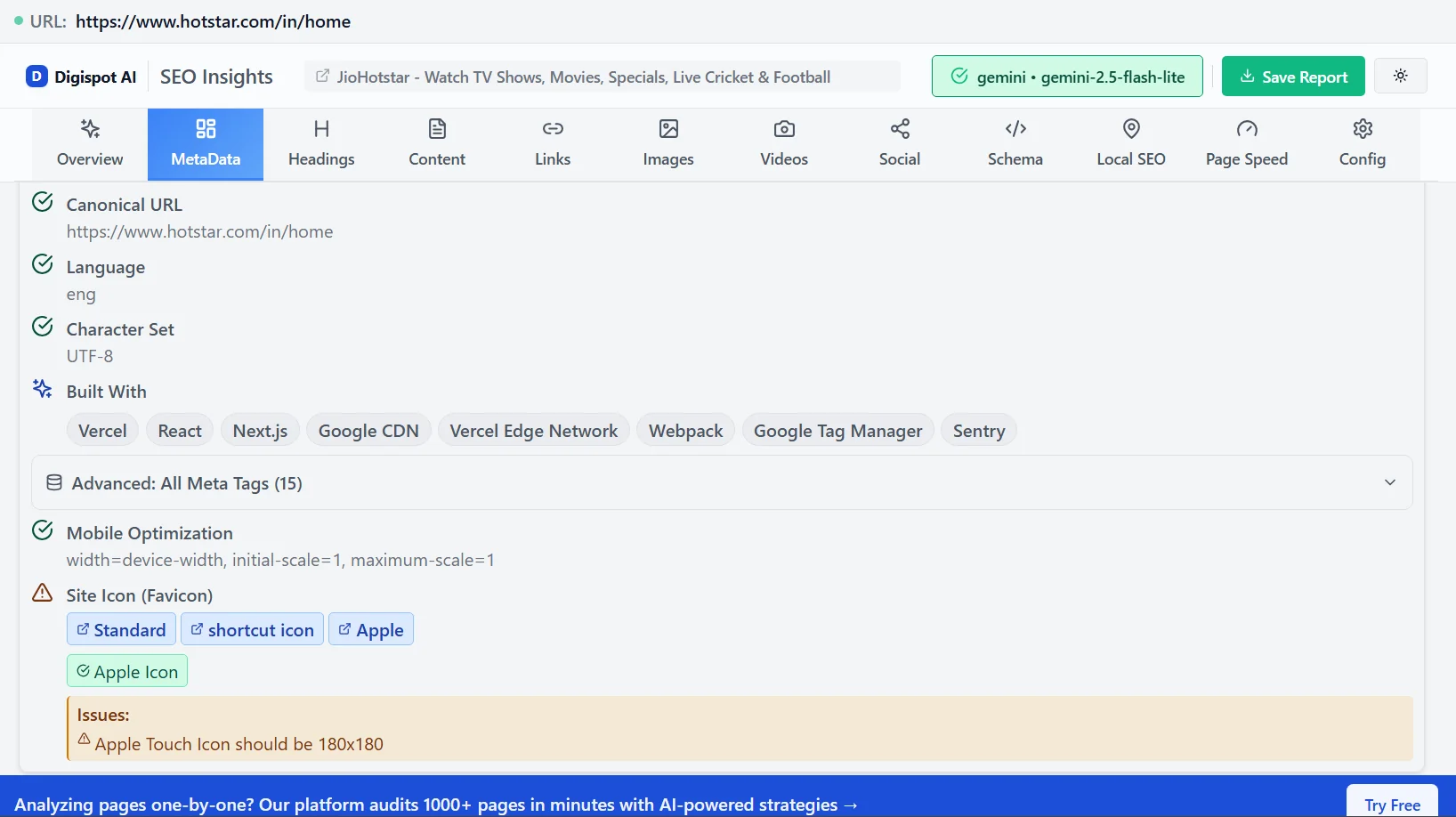The width and height of the screenshot is (1456, 817).
Task: Click the Google CDN chip
Action: pos(368,430)
